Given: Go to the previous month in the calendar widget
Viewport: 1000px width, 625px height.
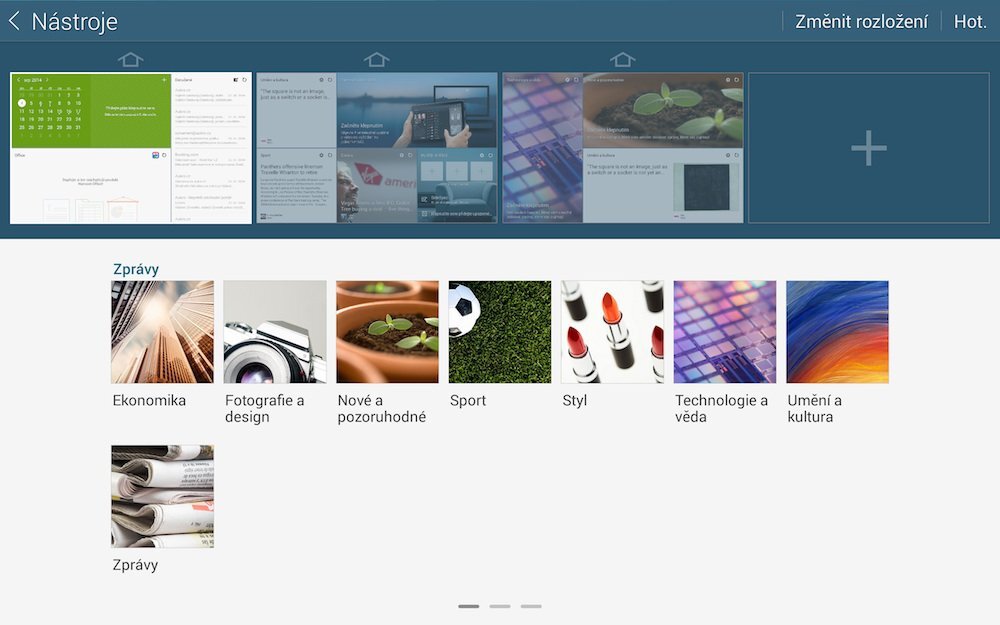Looking at the screenshot, I should point(19,79).
